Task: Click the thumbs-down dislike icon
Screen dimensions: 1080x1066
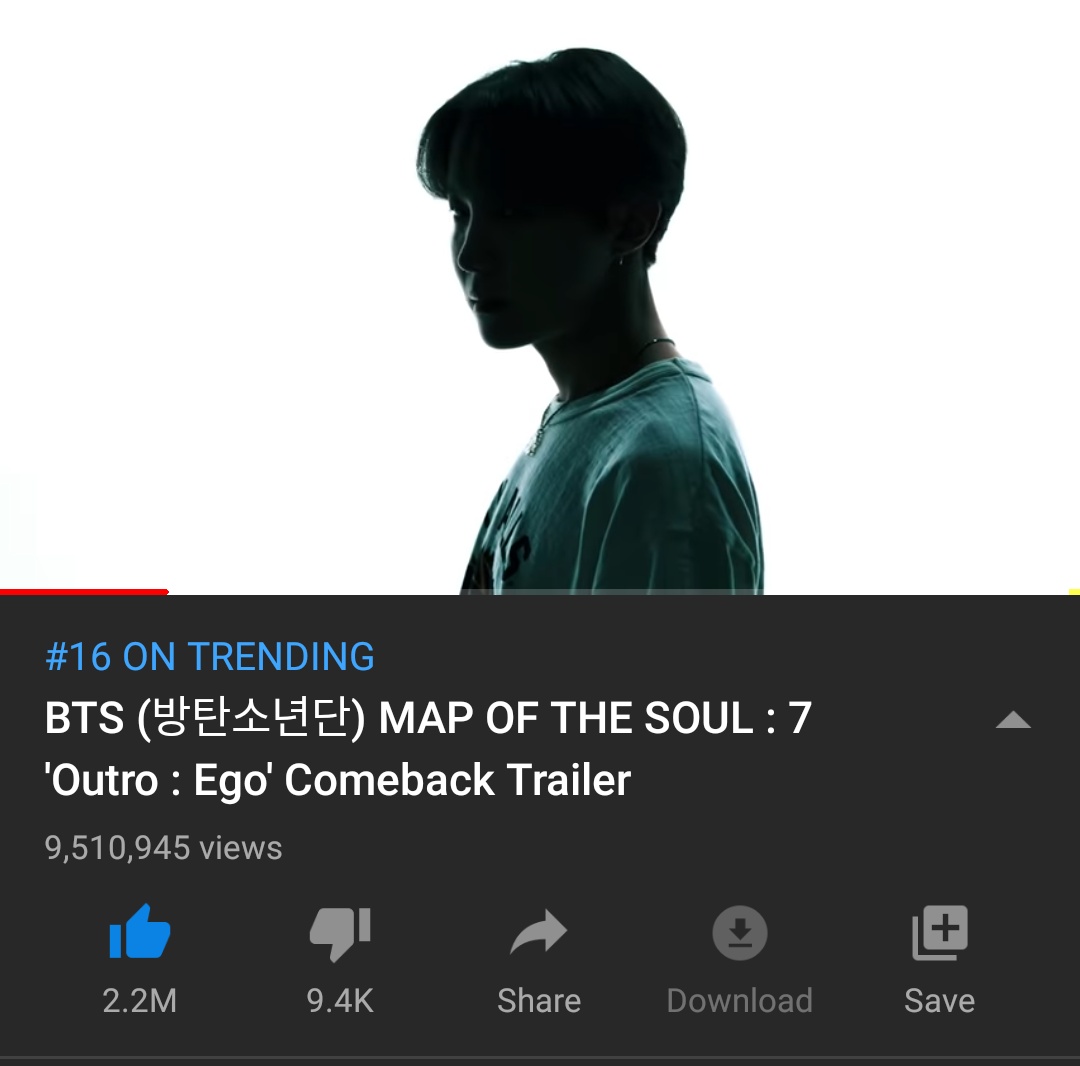Action: pyautogui.click(x=340, y=934)
